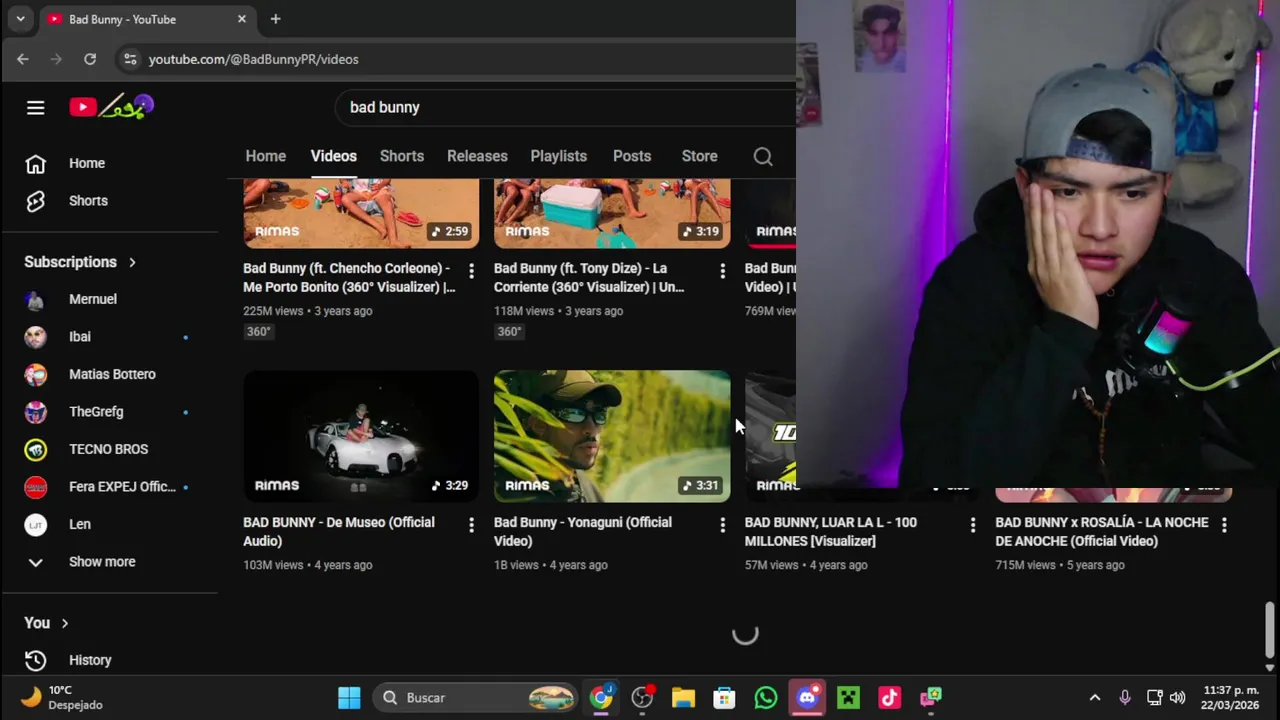Open Matias Bottero subscription channel
Screen dimensions: 1280x720
tap(114, 374)
